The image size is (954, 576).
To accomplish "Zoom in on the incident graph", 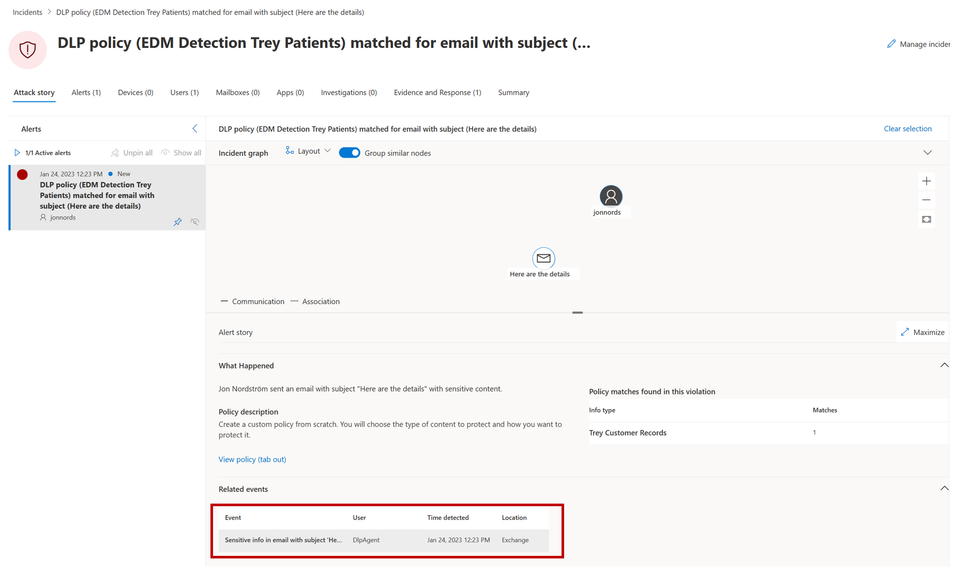I will coord(926,181).
